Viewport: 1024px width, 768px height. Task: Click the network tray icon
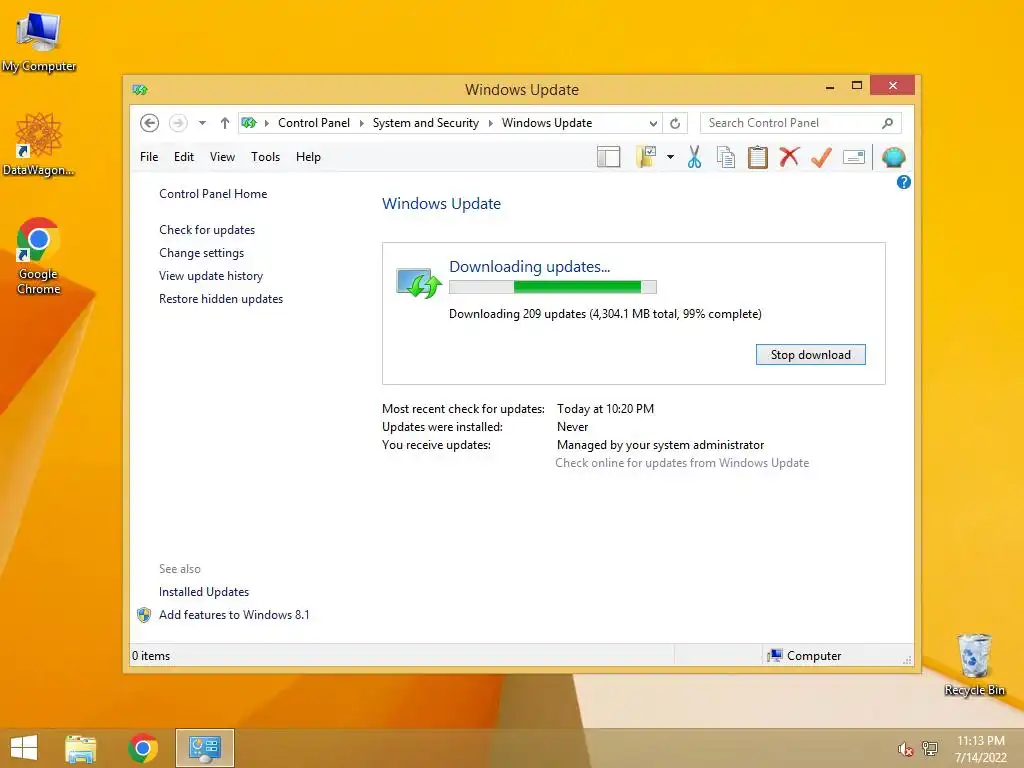click(930, 749)
